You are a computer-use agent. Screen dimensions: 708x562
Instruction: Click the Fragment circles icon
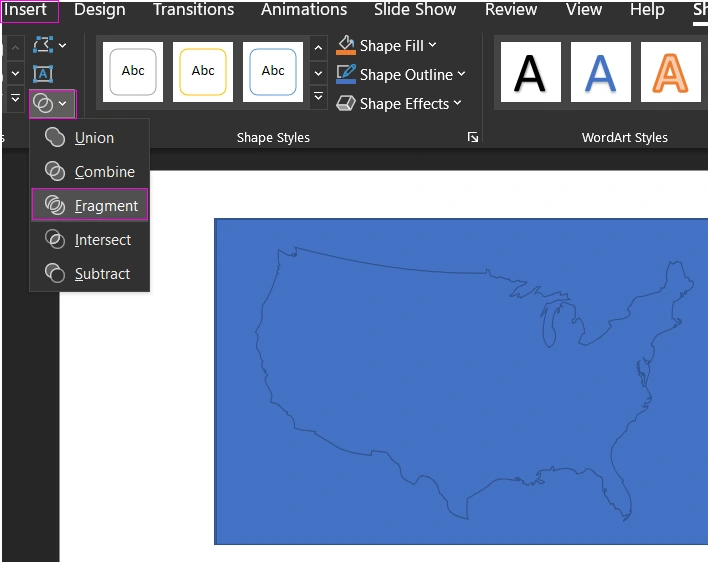[x=55, y=205]
